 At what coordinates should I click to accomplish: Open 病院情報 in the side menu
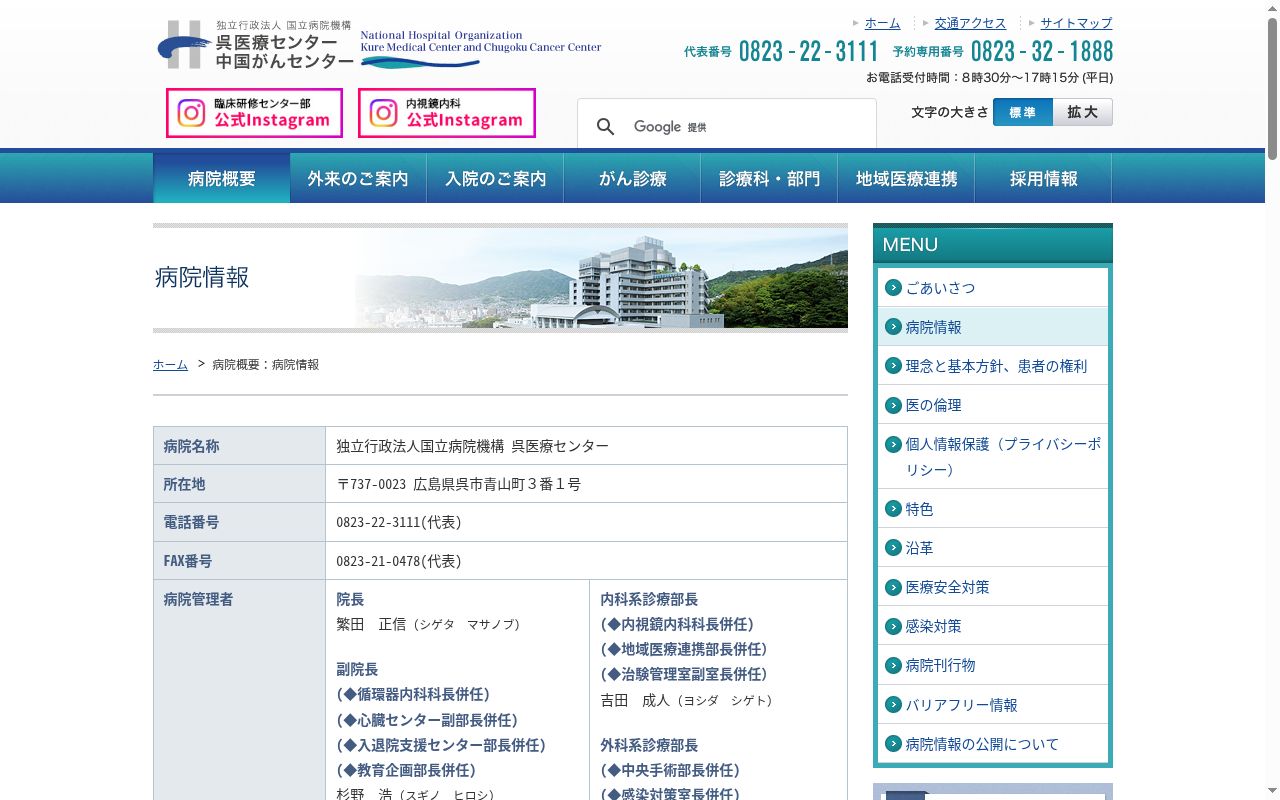point(993,327)
